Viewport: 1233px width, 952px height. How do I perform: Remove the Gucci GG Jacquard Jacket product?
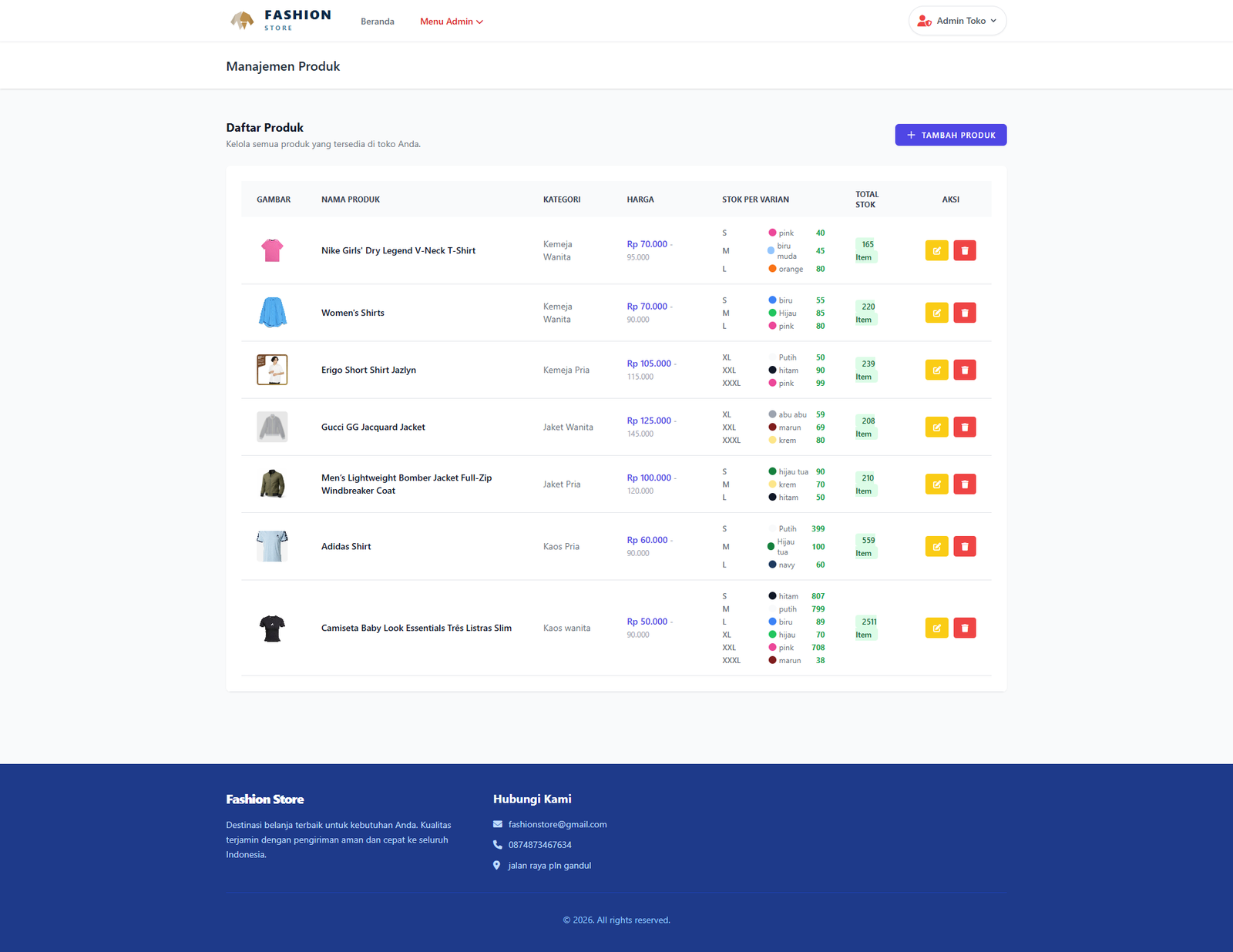click(965, 427)
